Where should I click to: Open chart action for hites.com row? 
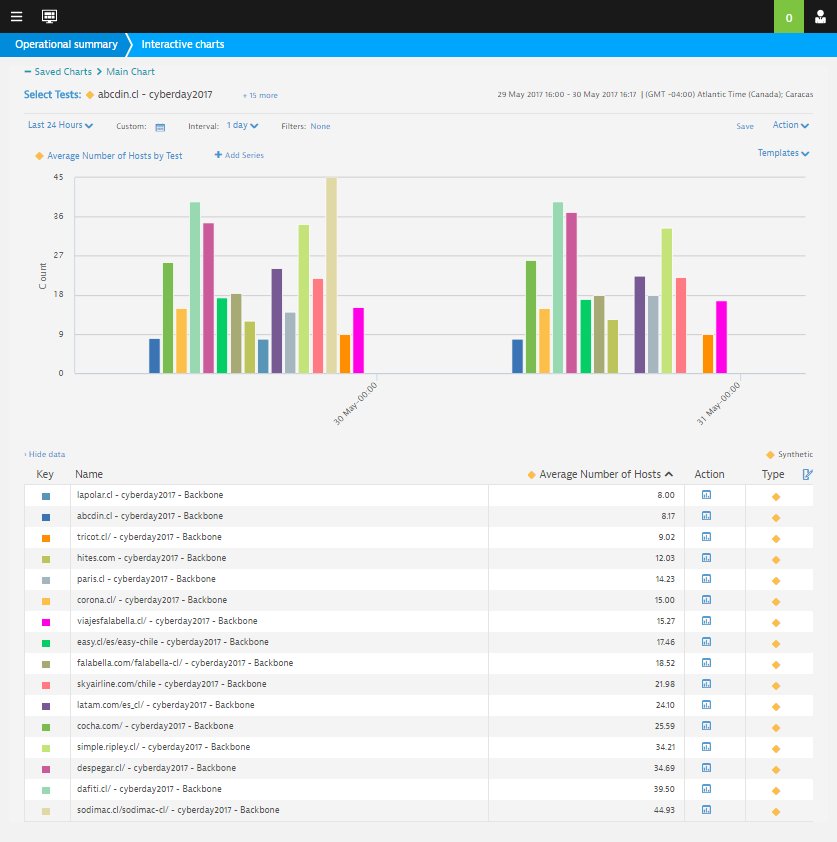(x=707, y=557)
